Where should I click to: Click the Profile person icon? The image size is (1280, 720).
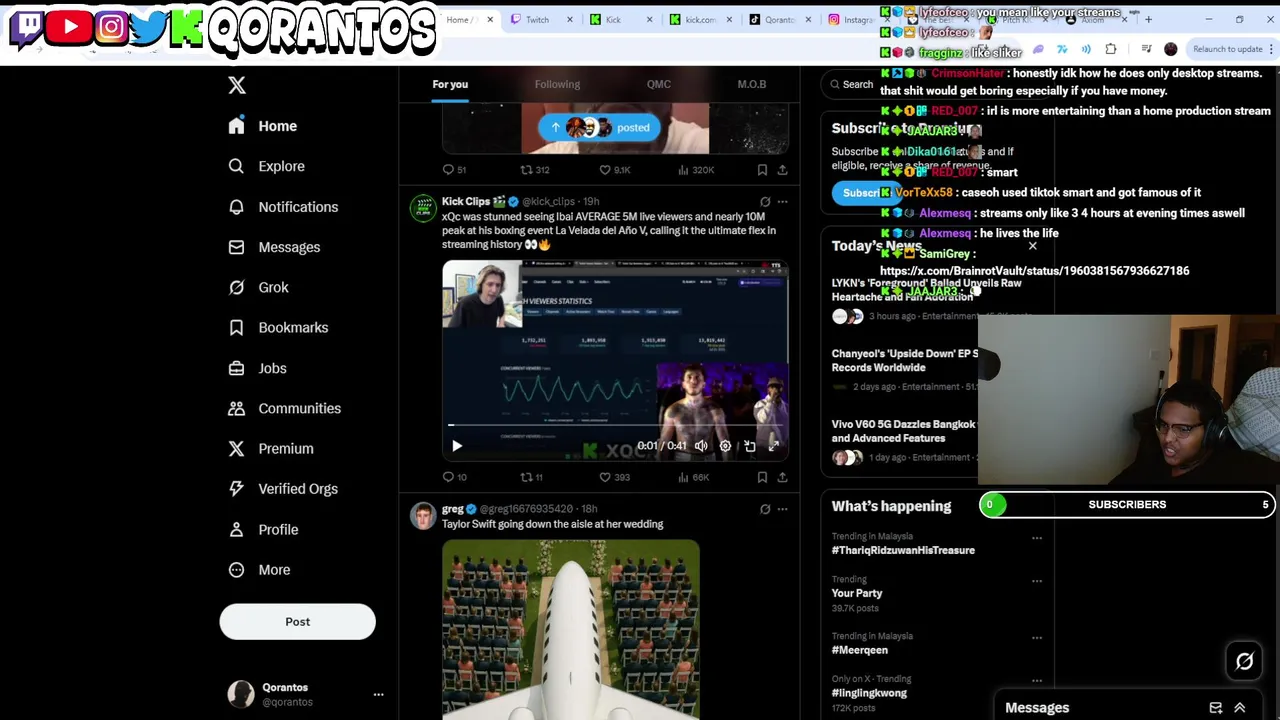tap(236, 529)
